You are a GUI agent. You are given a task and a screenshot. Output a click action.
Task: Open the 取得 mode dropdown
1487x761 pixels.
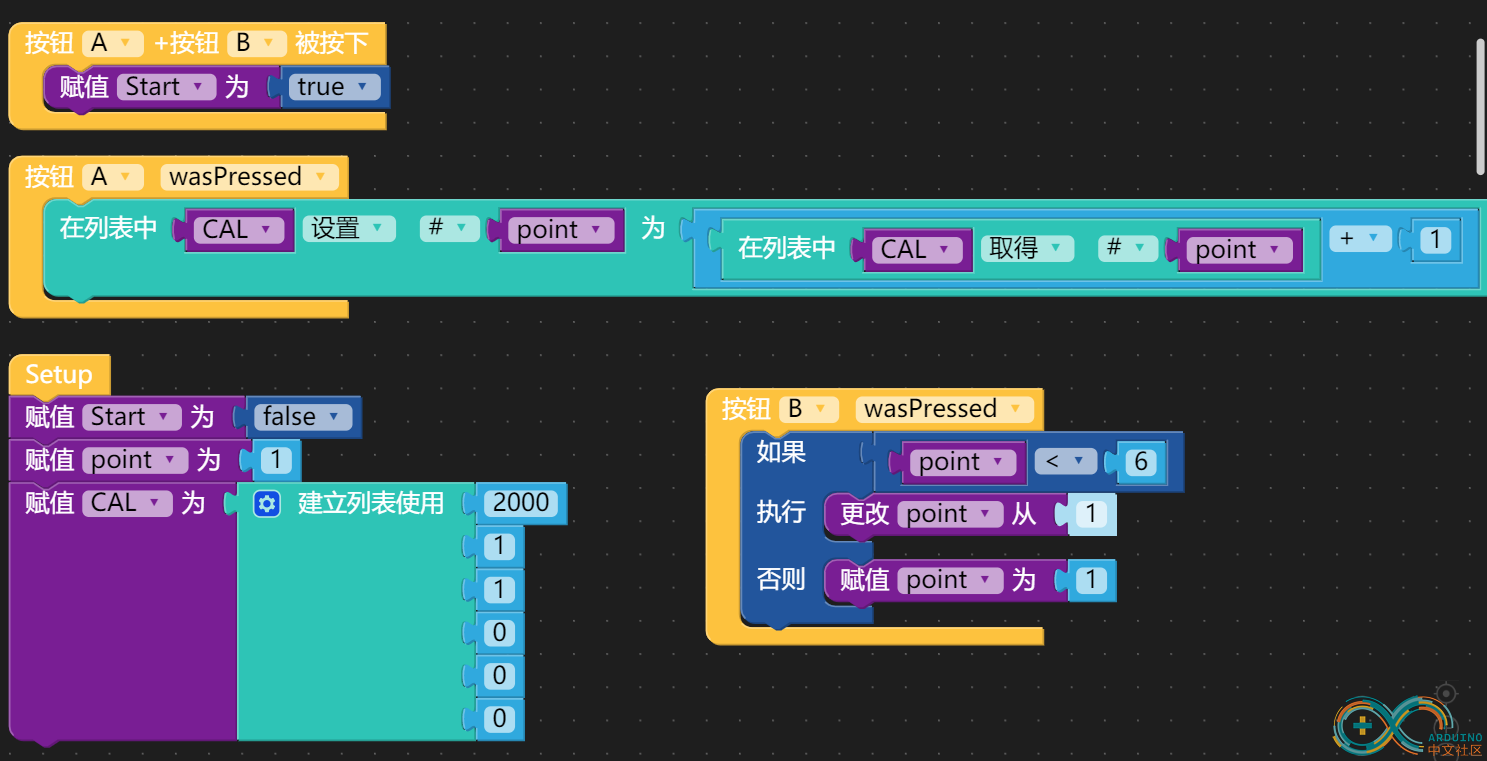click(1027, 248)
